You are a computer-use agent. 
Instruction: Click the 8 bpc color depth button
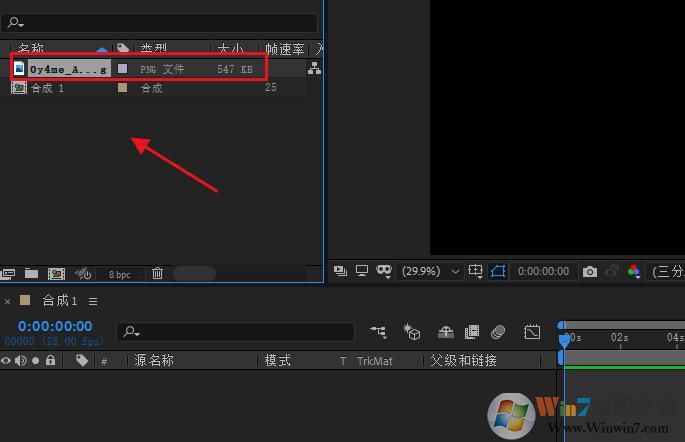click(x=119, y=274)
